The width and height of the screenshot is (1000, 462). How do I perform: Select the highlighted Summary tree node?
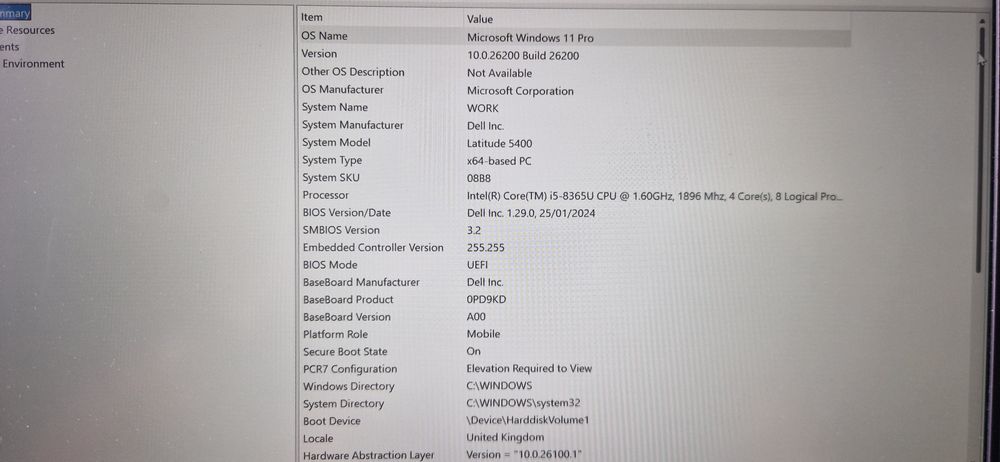click(15, 13)
